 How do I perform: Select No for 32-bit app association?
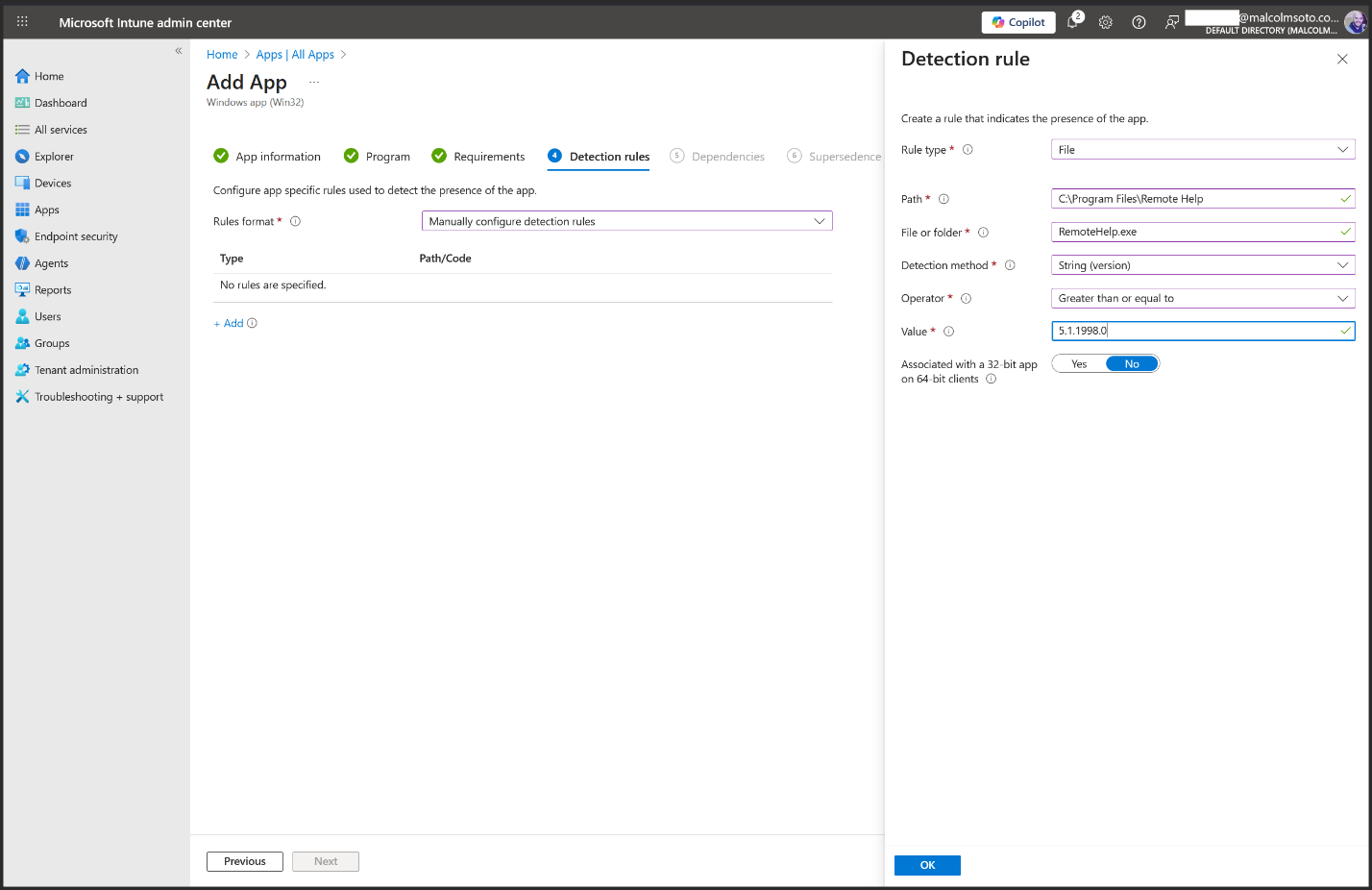pos(1132,364)
